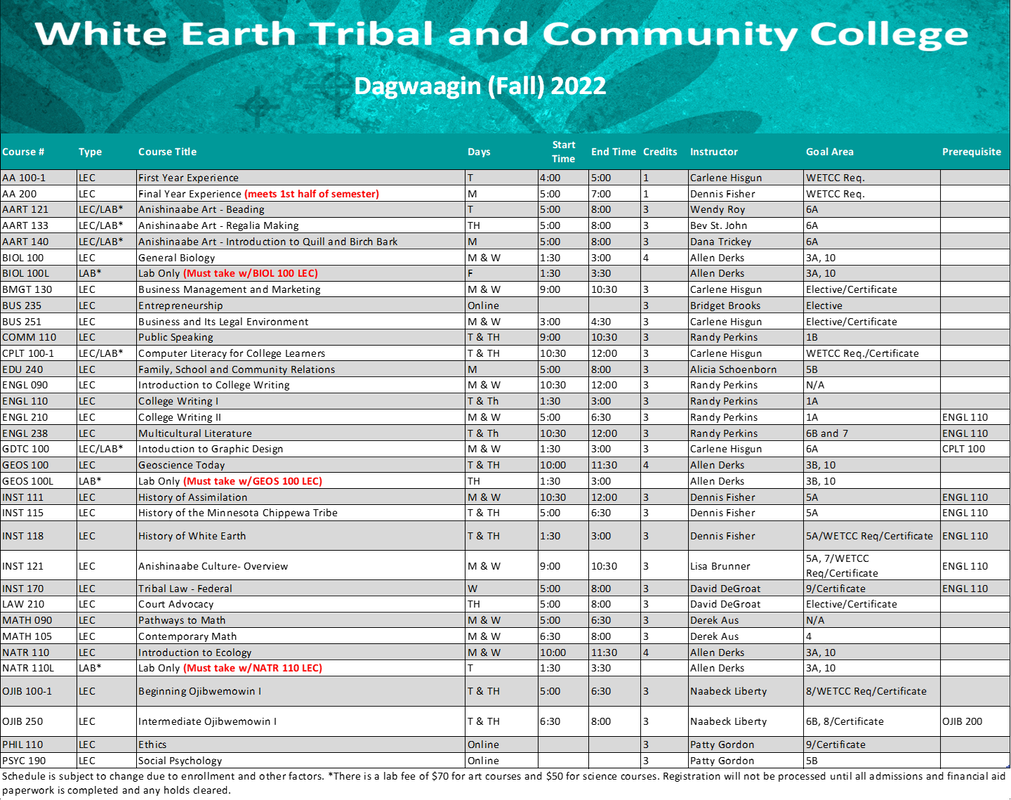This screenshot has height=800, width=1011.
Task: Select the 'Court Advocacy' course title
Action: coord(175,604)
